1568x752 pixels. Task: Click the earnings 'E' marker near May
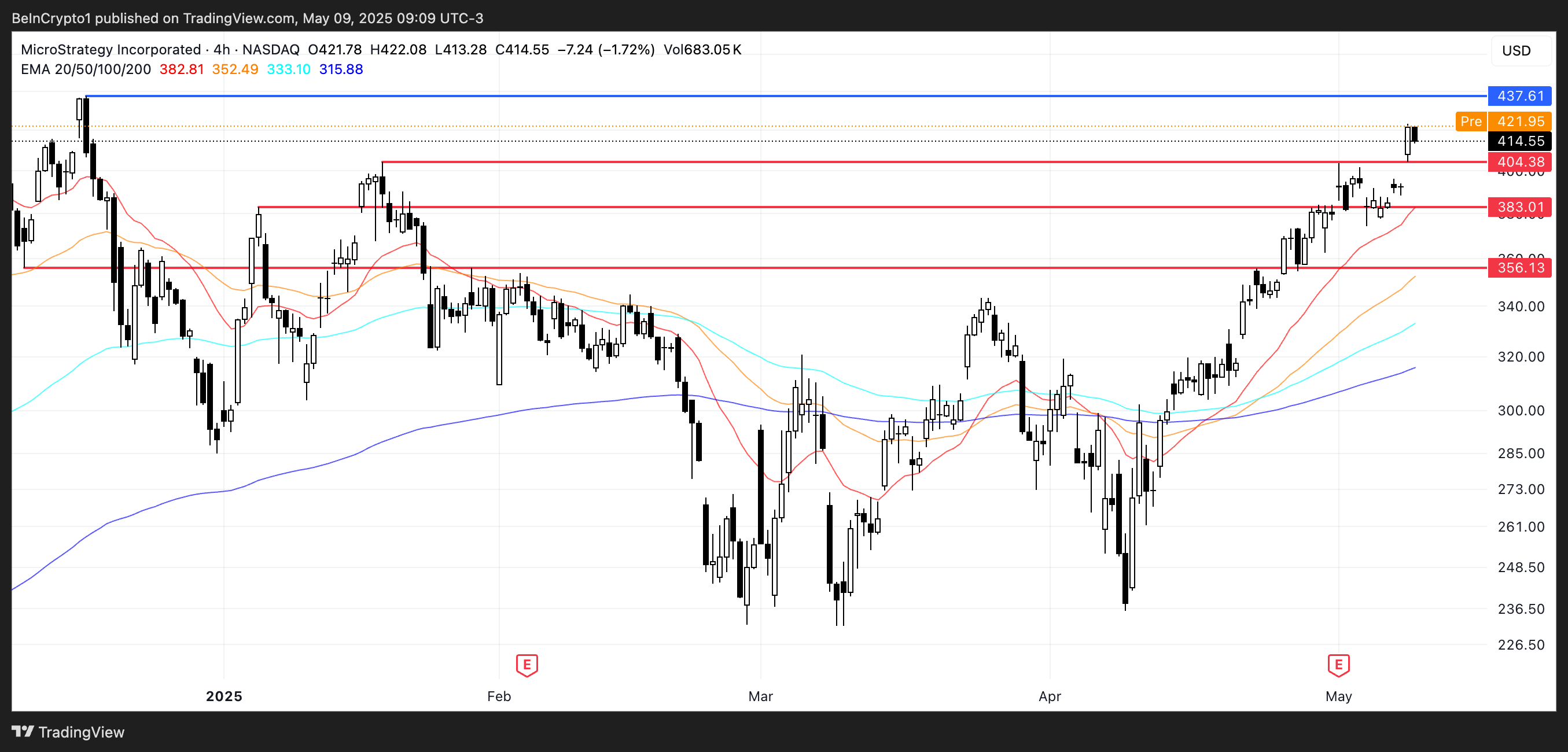click(x=1338, y=665)
